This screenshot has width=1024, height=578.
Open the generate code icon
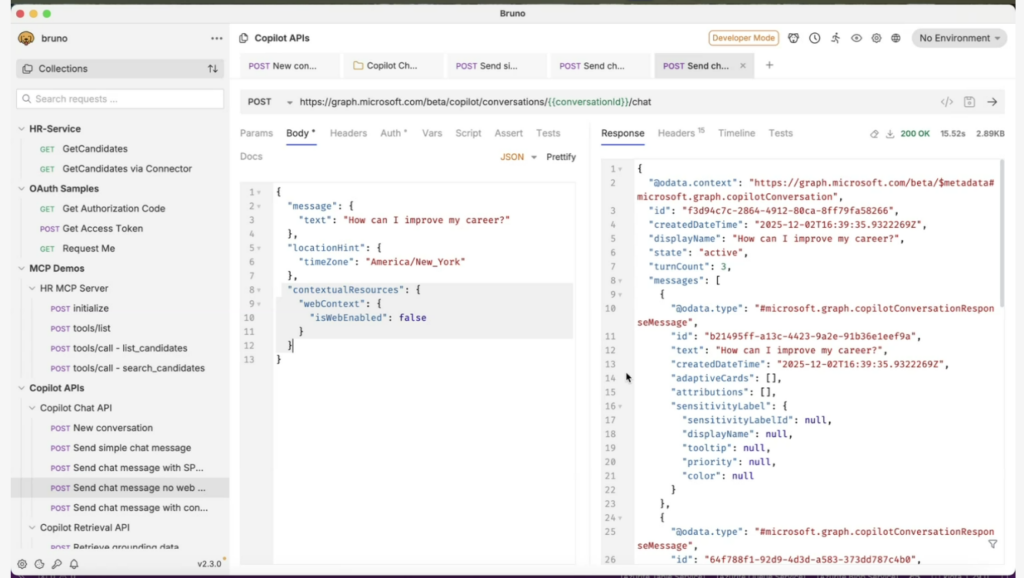coord(946,102)
